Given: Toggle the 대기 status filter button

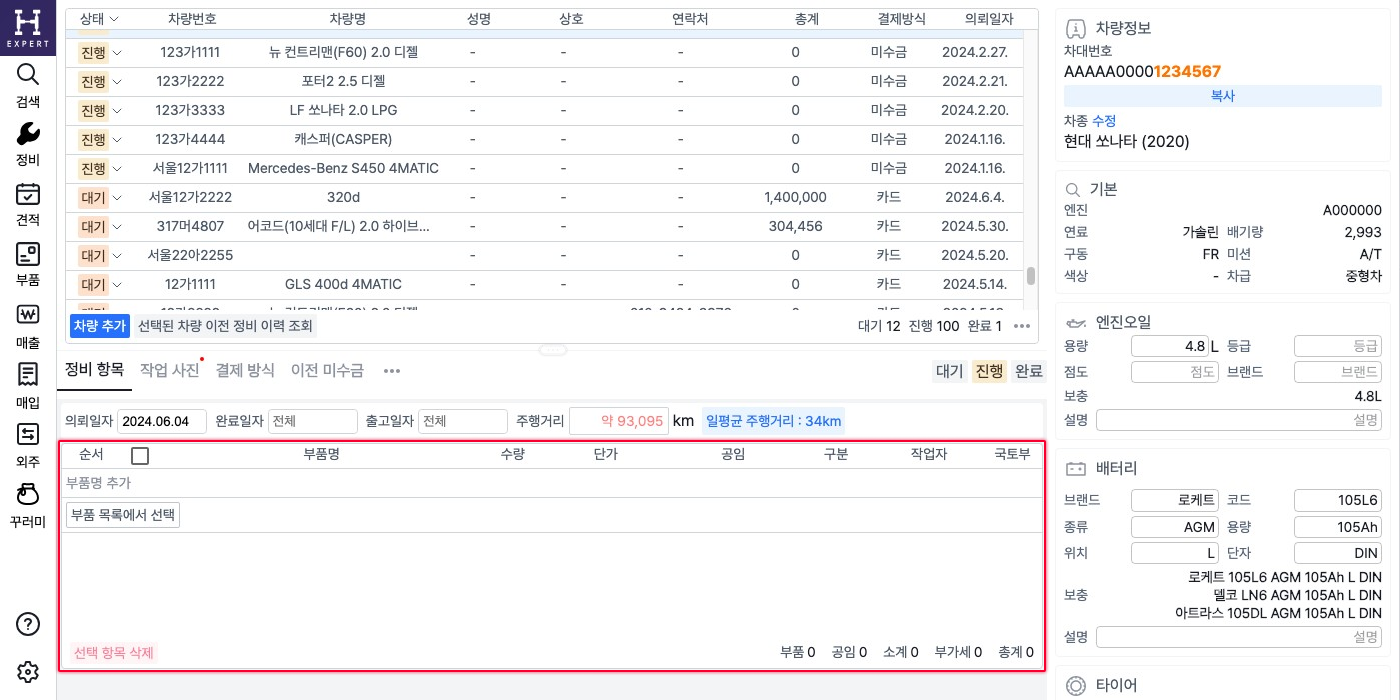Looking at the screenshot, I should [x=949, y=371].
